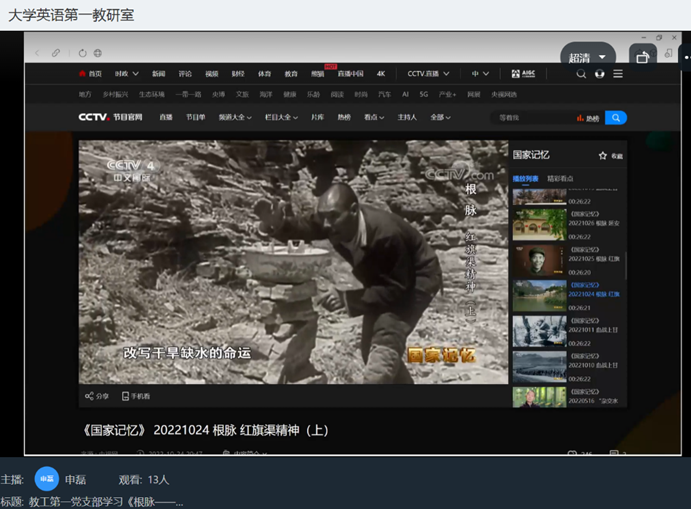Expand the 频道大全 dropdown menu
Screen dimensions: 691x509
pyautogui.click(x=235, y=117)
